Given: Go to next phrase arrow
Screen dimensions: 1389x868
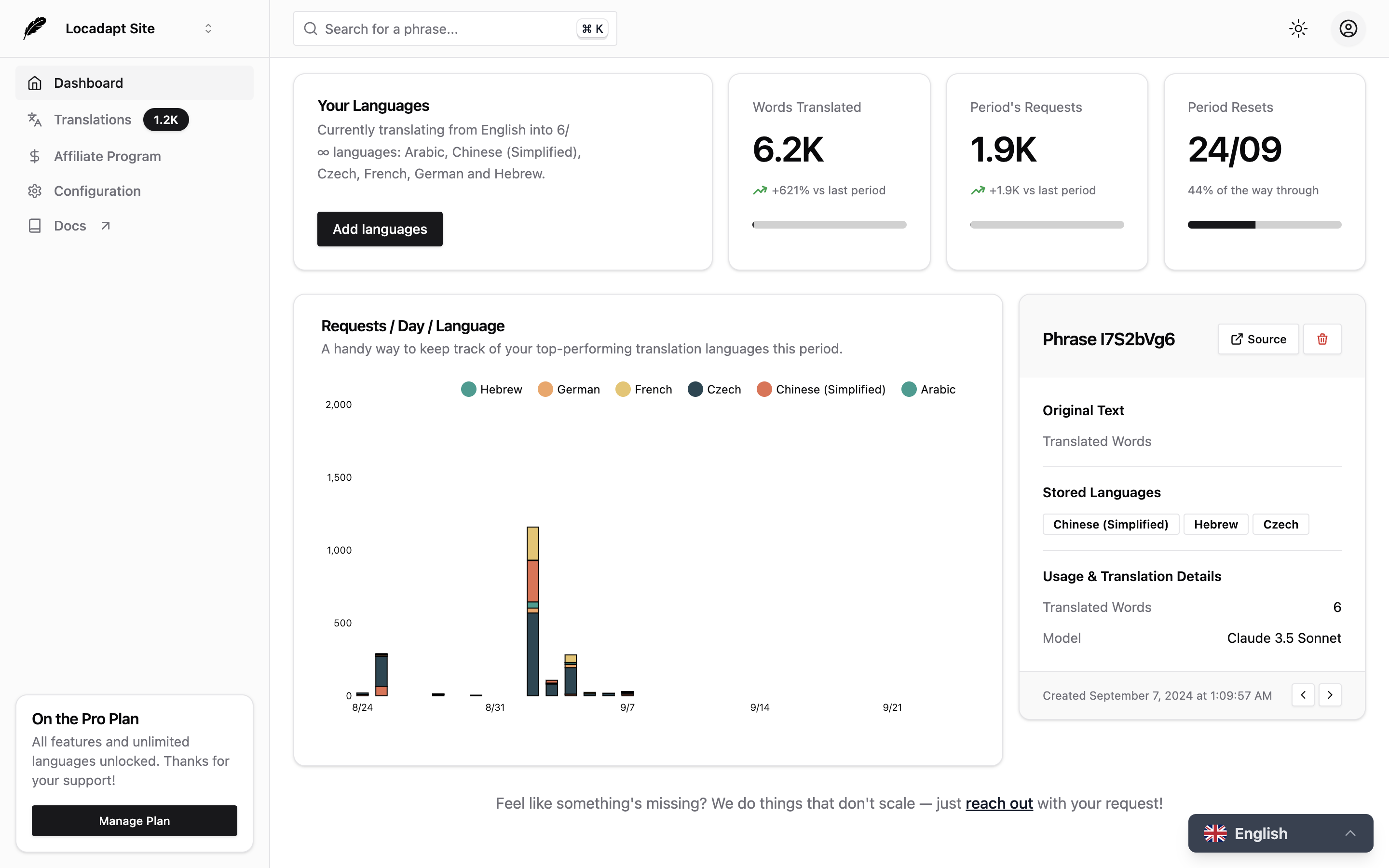Looking at the screenshot, I should pos(1330,694).
